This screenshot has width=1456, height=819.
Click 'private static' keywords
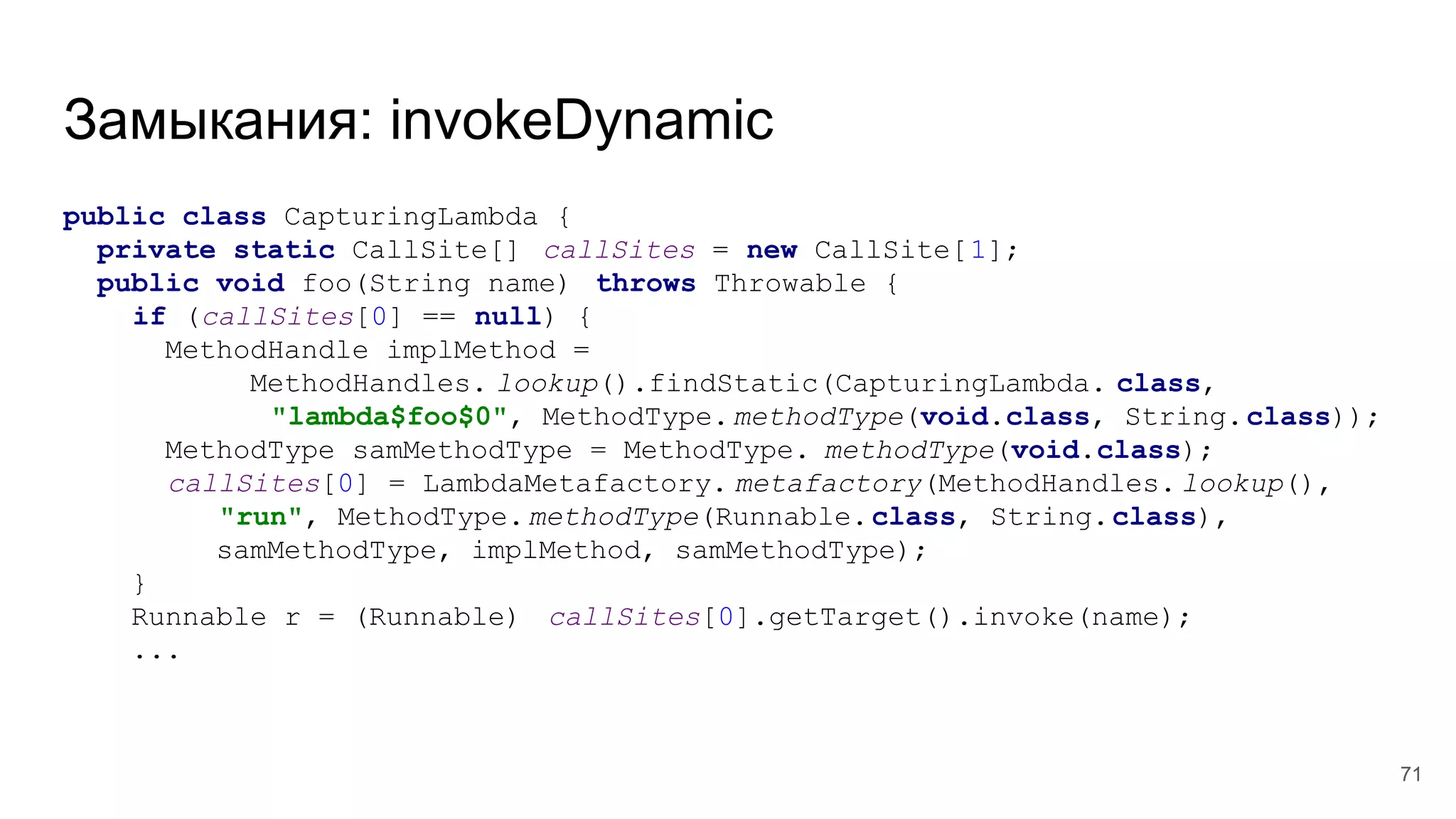(x=216, y=250)
